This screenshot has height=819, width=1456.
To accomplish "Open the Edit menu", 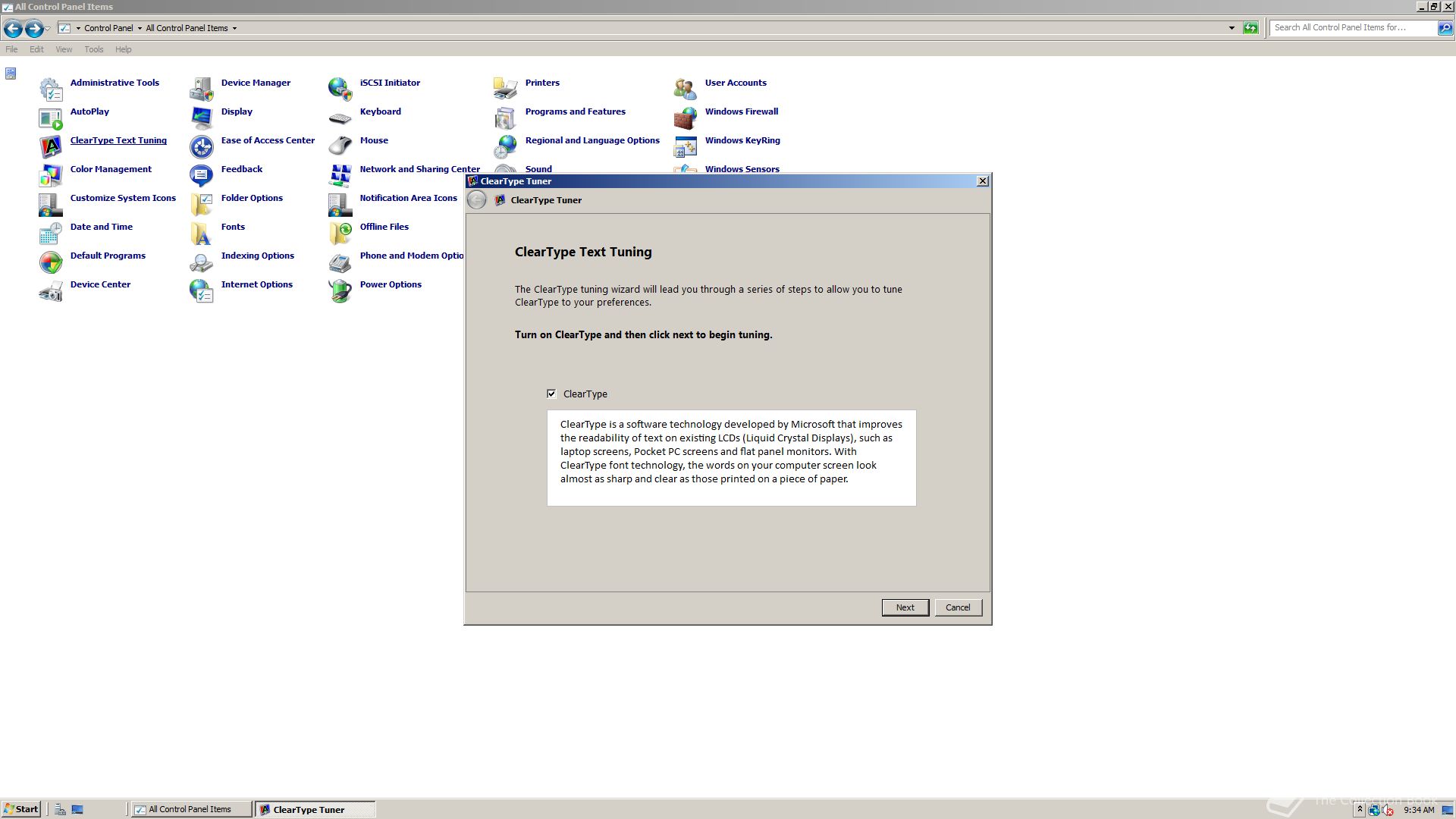I will pos(36,49).
